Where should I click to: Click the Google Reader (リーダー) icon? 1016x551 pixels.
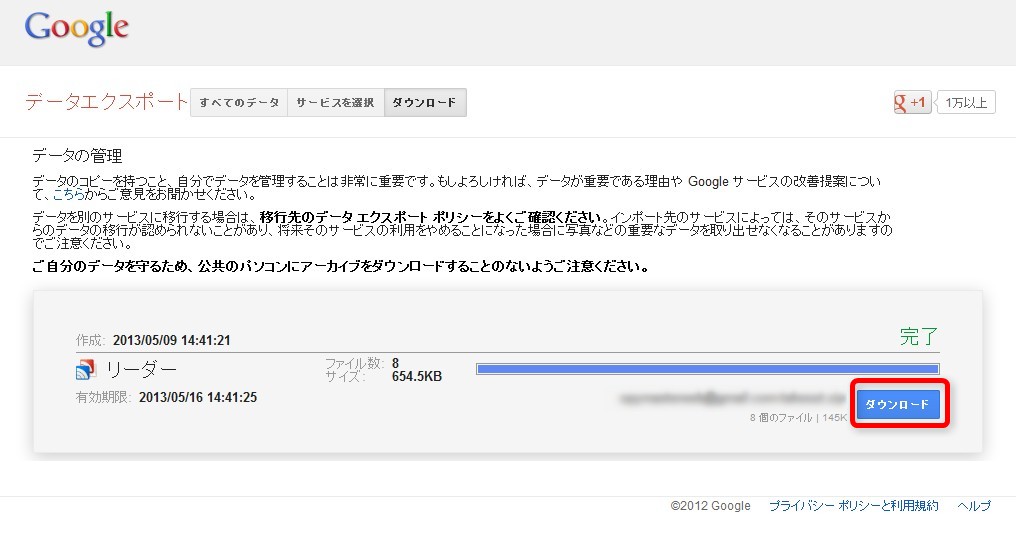pos(86,369)
